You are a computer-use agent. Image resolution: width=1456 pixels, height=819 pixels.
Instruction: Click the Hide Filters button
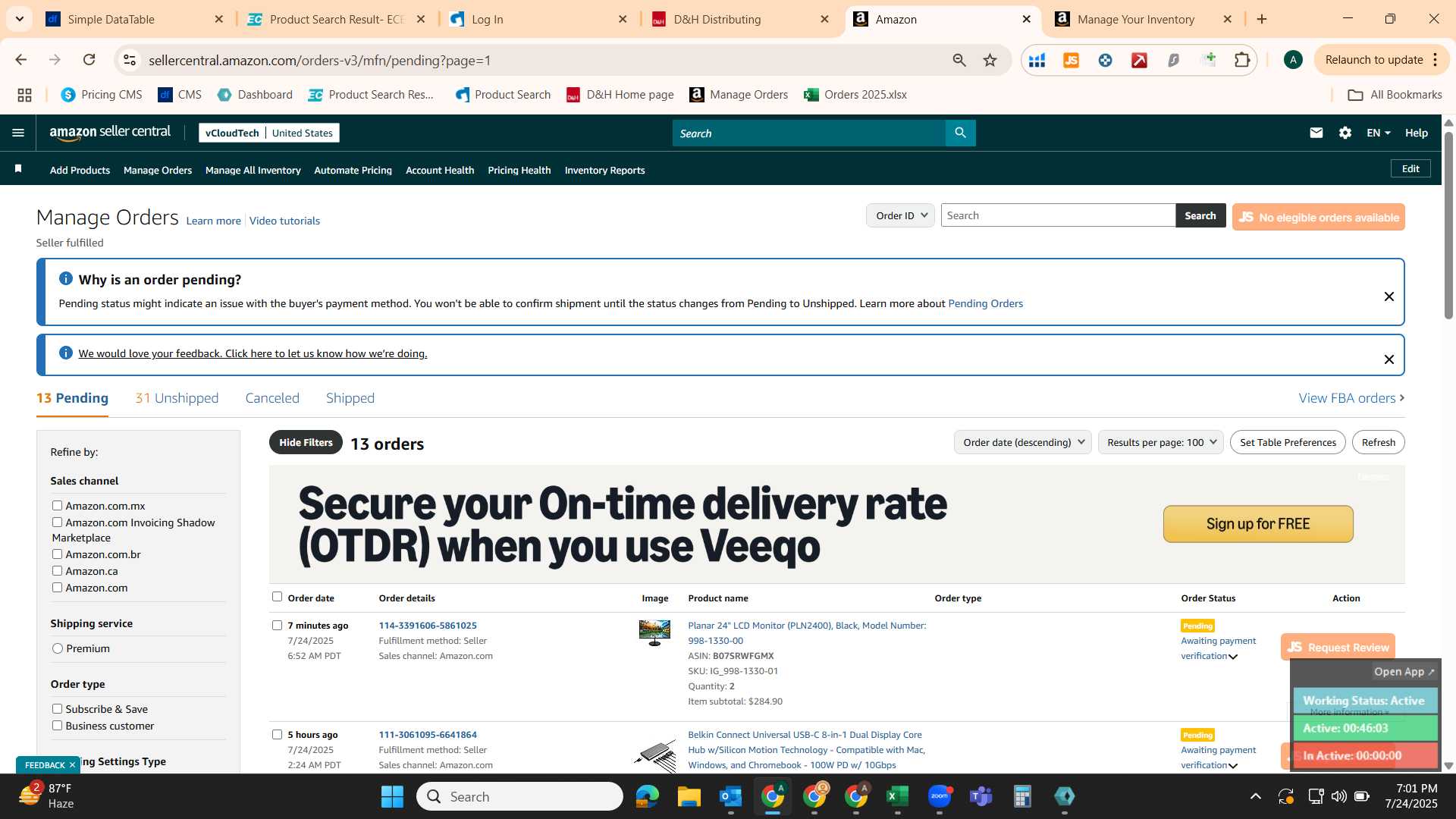coord(306,442)
